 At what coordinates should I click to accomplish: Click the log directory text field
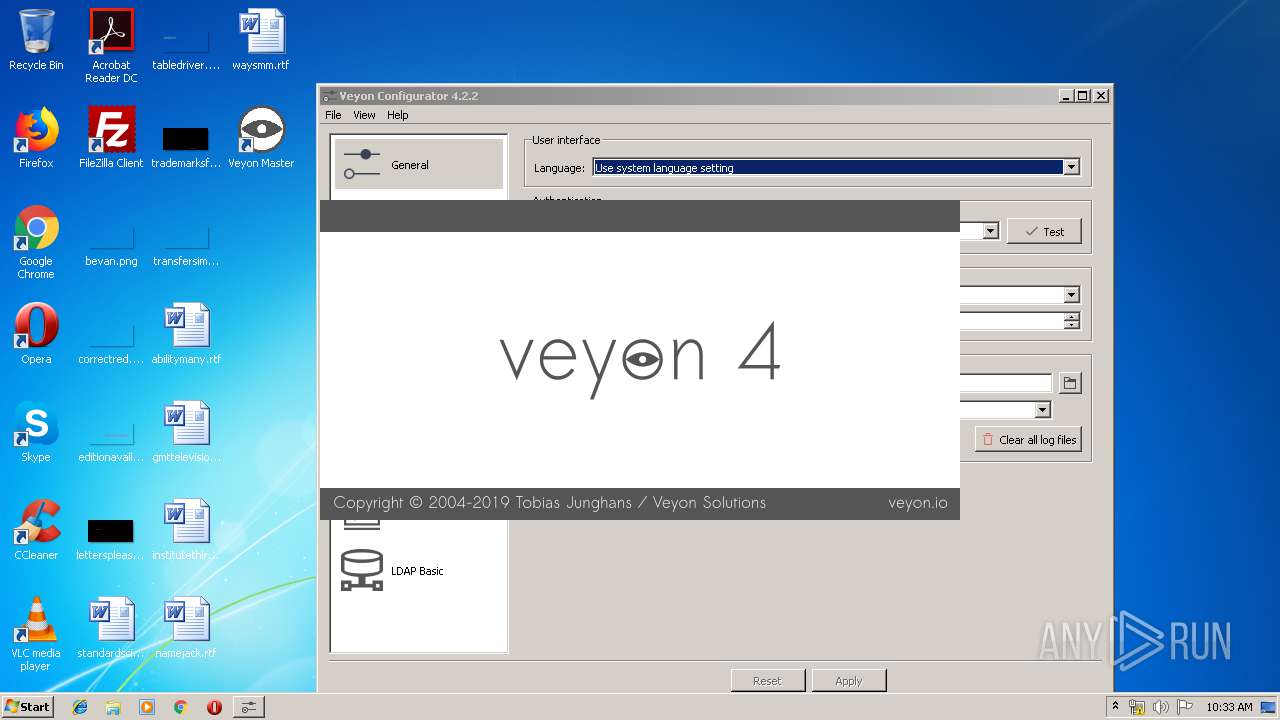tap(1006, 383)
